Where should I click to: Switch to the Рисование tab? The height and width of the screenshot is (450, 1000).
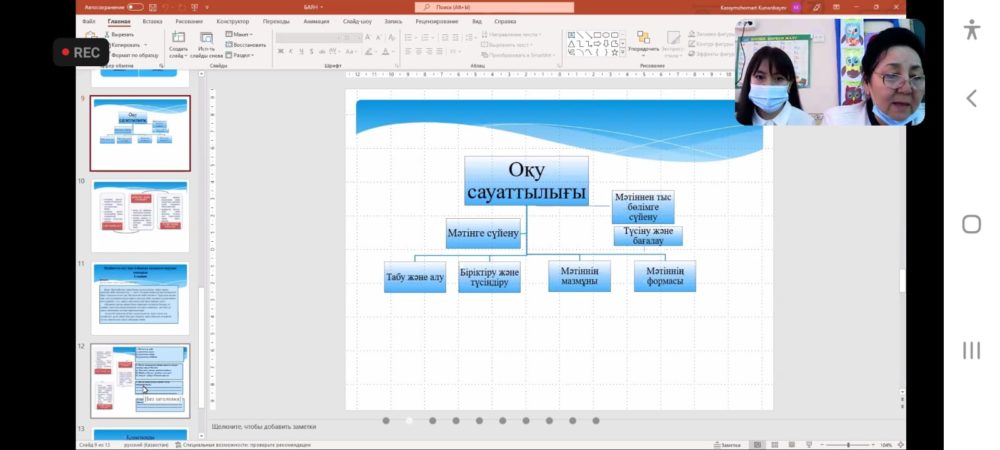point(189,21)
